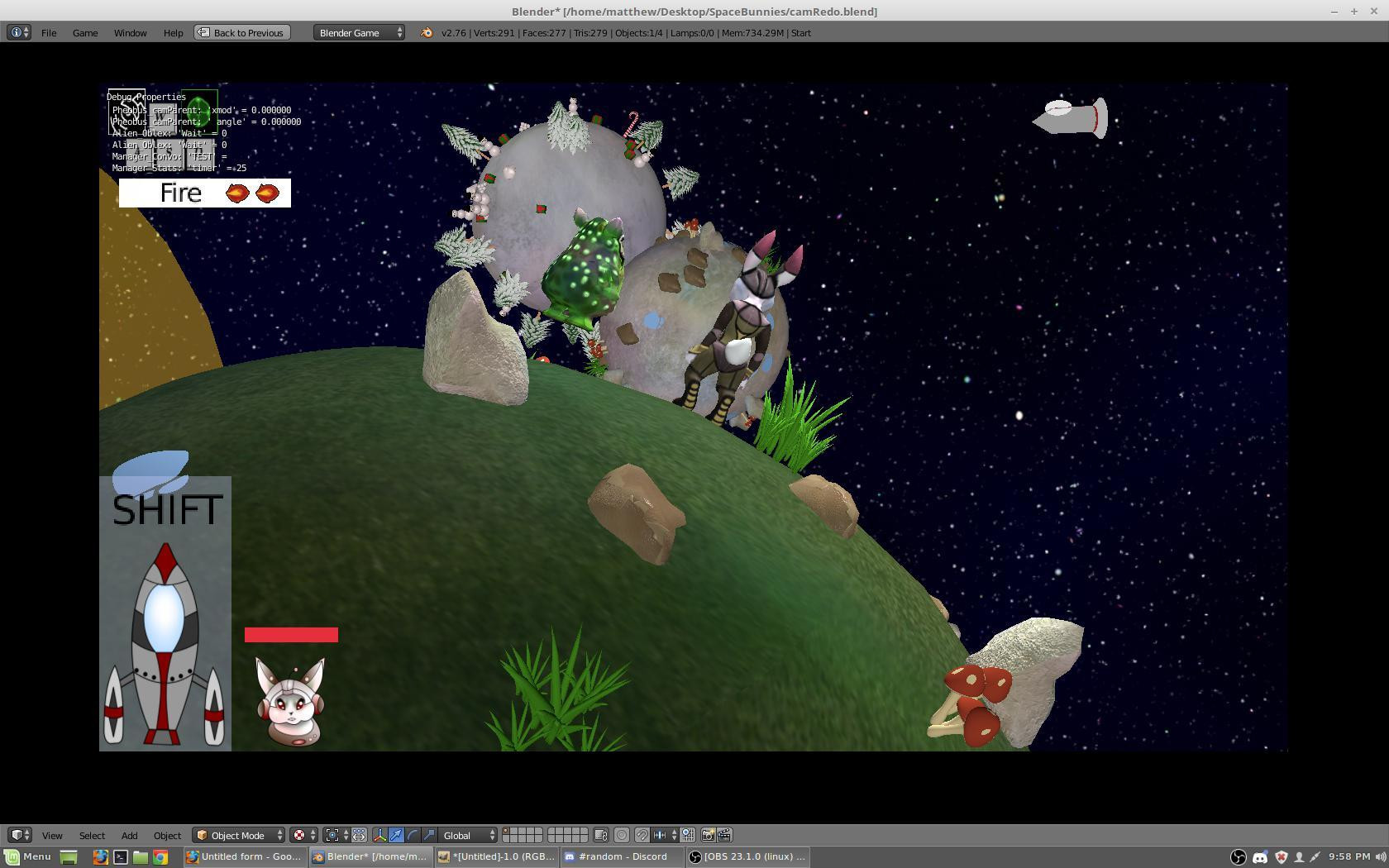The height and width of the screenshot is (868, 1389).
Task: Open the File menu
Action: coord(49,32)
